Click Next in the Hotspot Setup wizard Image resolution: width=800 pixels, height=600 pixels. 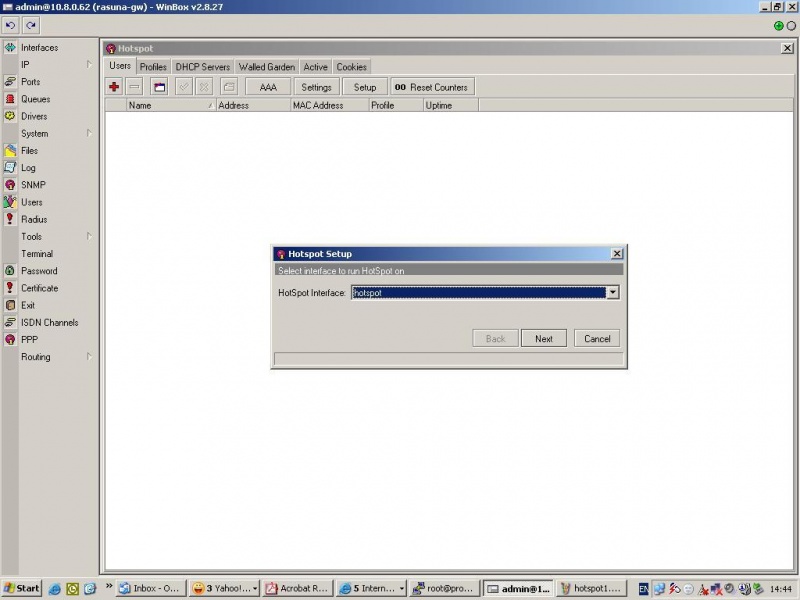point(543,338)
